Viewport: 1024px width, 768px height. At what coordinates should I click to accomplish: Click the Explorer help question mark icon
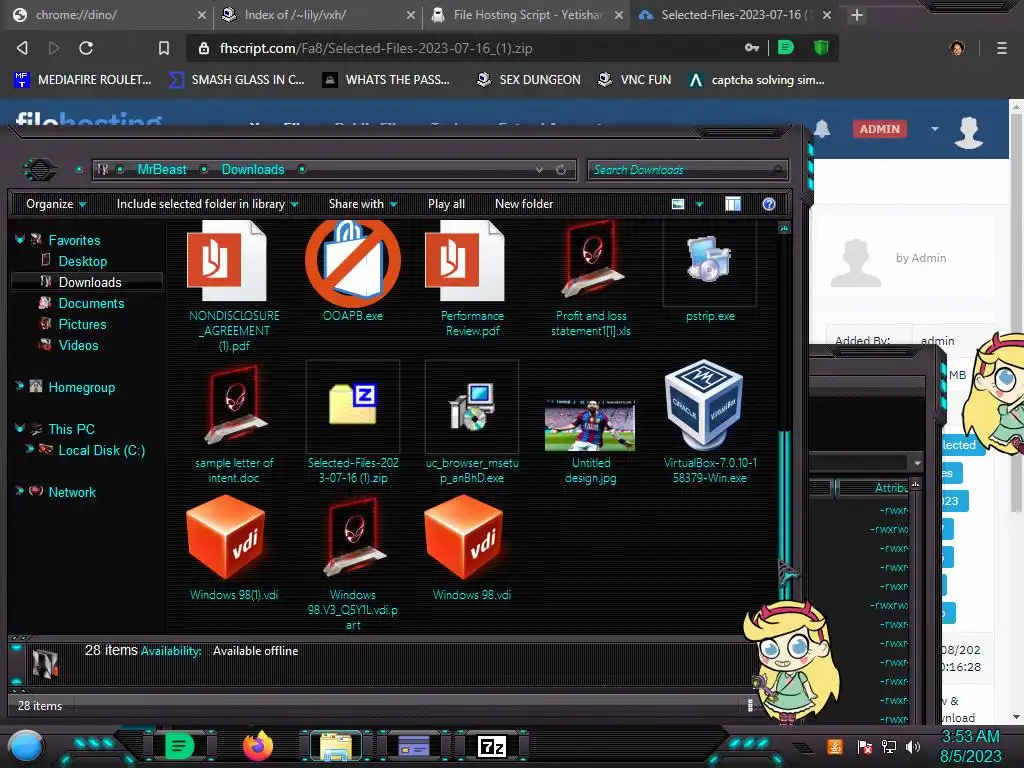(x=769, y=204)
